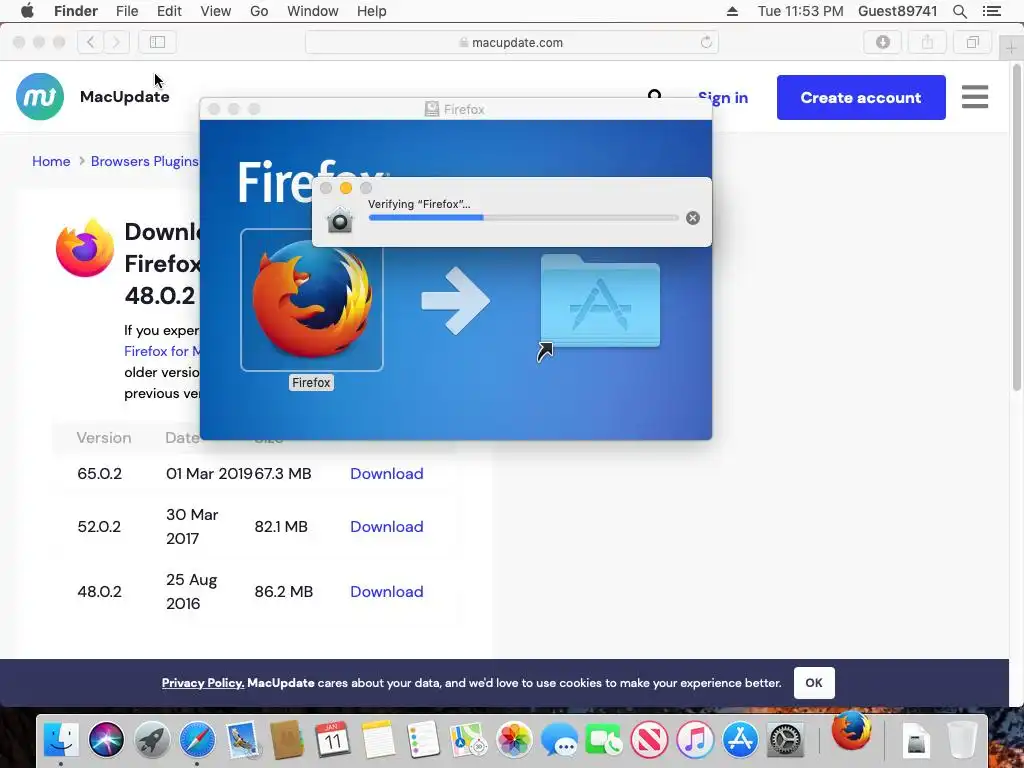Screen dimensions: 1024x768
Task: Open the disk image file in Dock
Action: tap(917, 740)
